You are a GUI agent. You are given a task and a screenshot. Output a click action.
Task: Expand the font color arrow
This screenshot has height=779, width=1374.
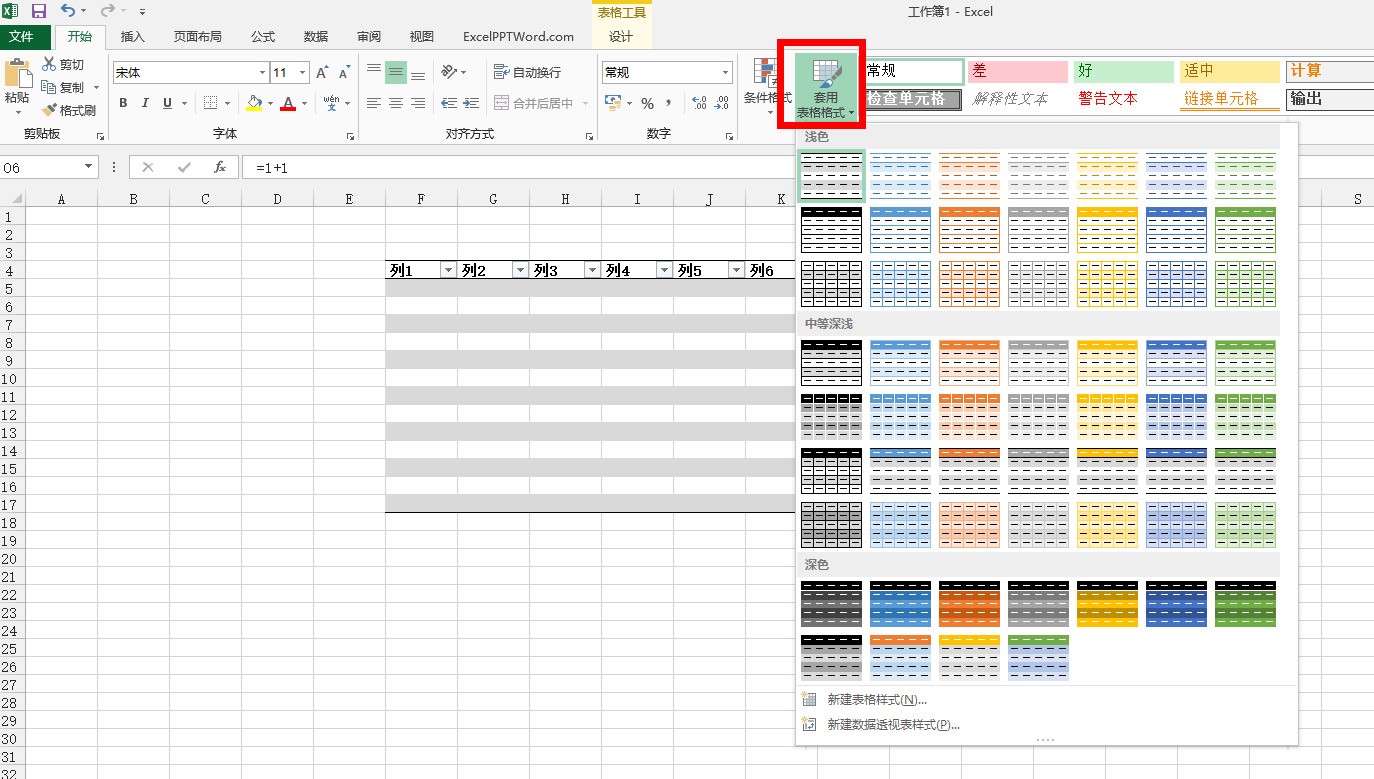point(304,103)
